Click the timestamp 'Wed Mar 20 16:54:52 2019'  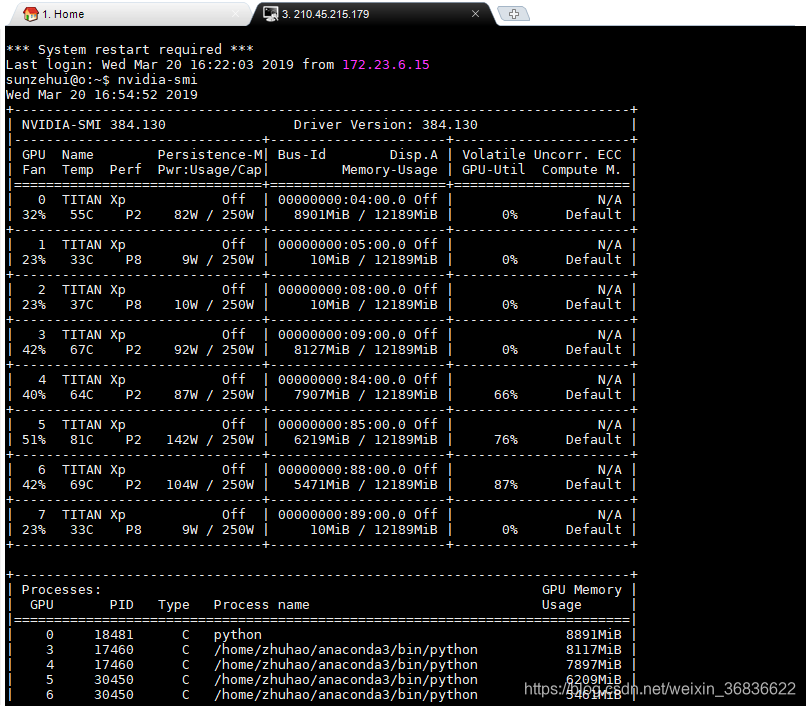pyautogui.click(x=102, y=95)
